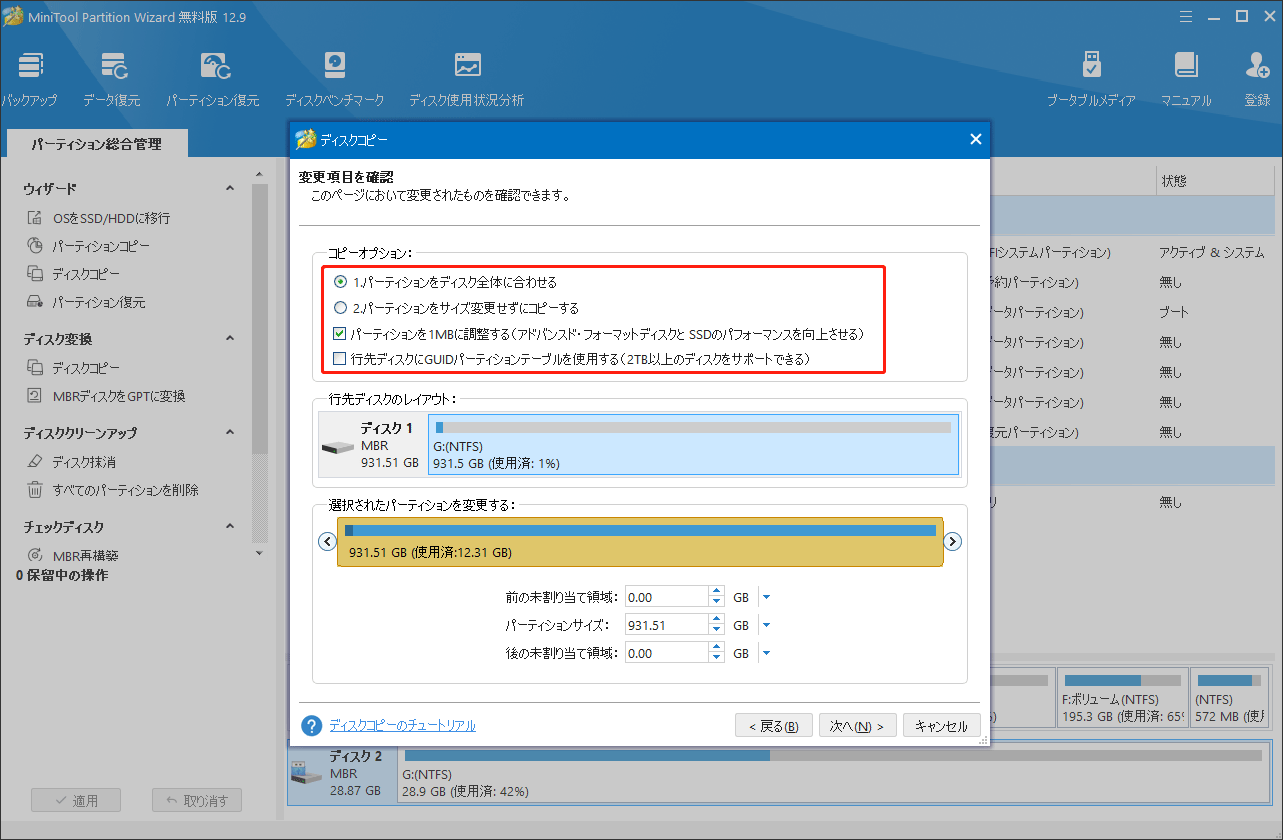Viewport: 1283px width, 840px height.
Task: Select パーティション復元 in the sidebar wizard list
Action: (x=98, y=302)
